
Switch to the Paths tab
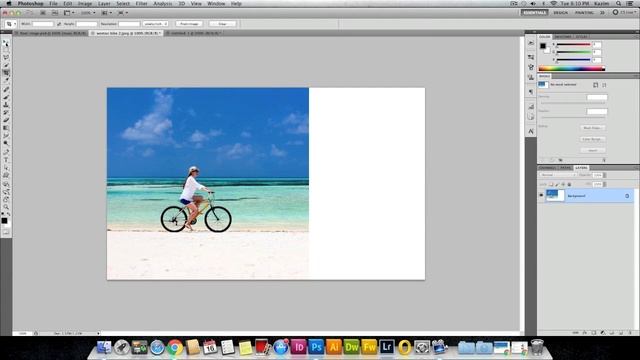click(x=565, y=168)
